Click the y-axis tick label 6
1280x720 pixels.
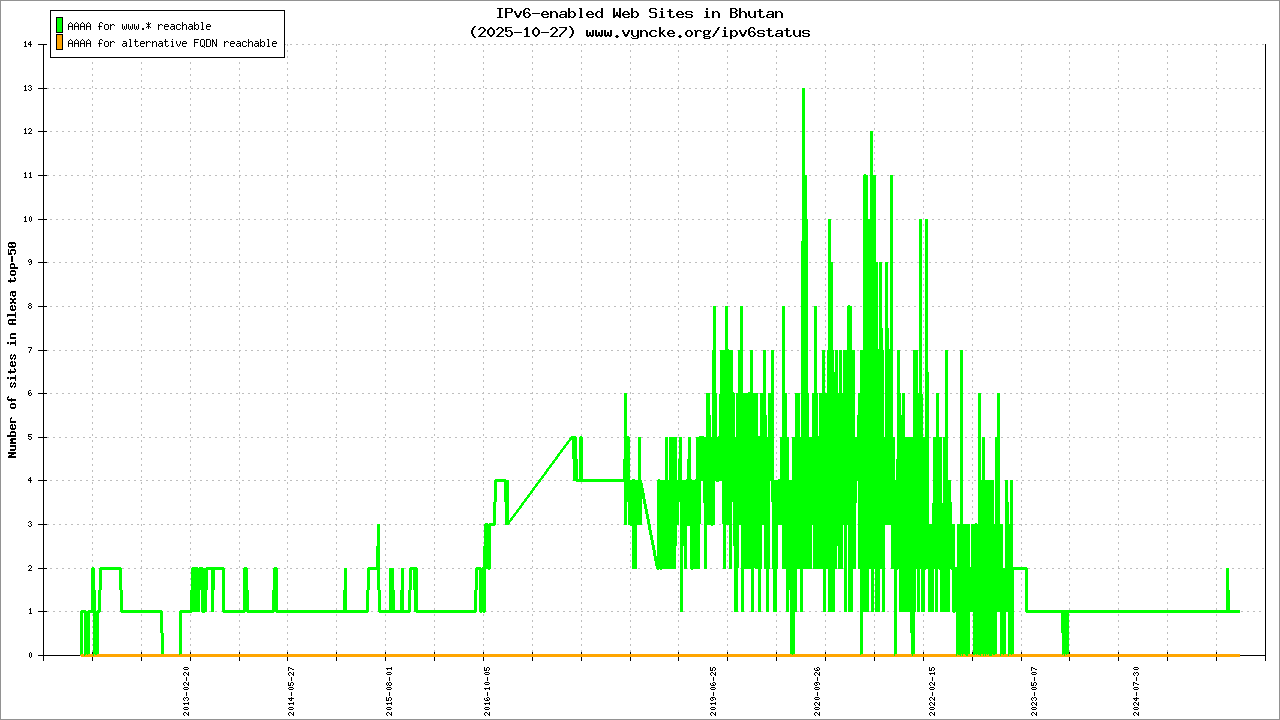point(32,393)
